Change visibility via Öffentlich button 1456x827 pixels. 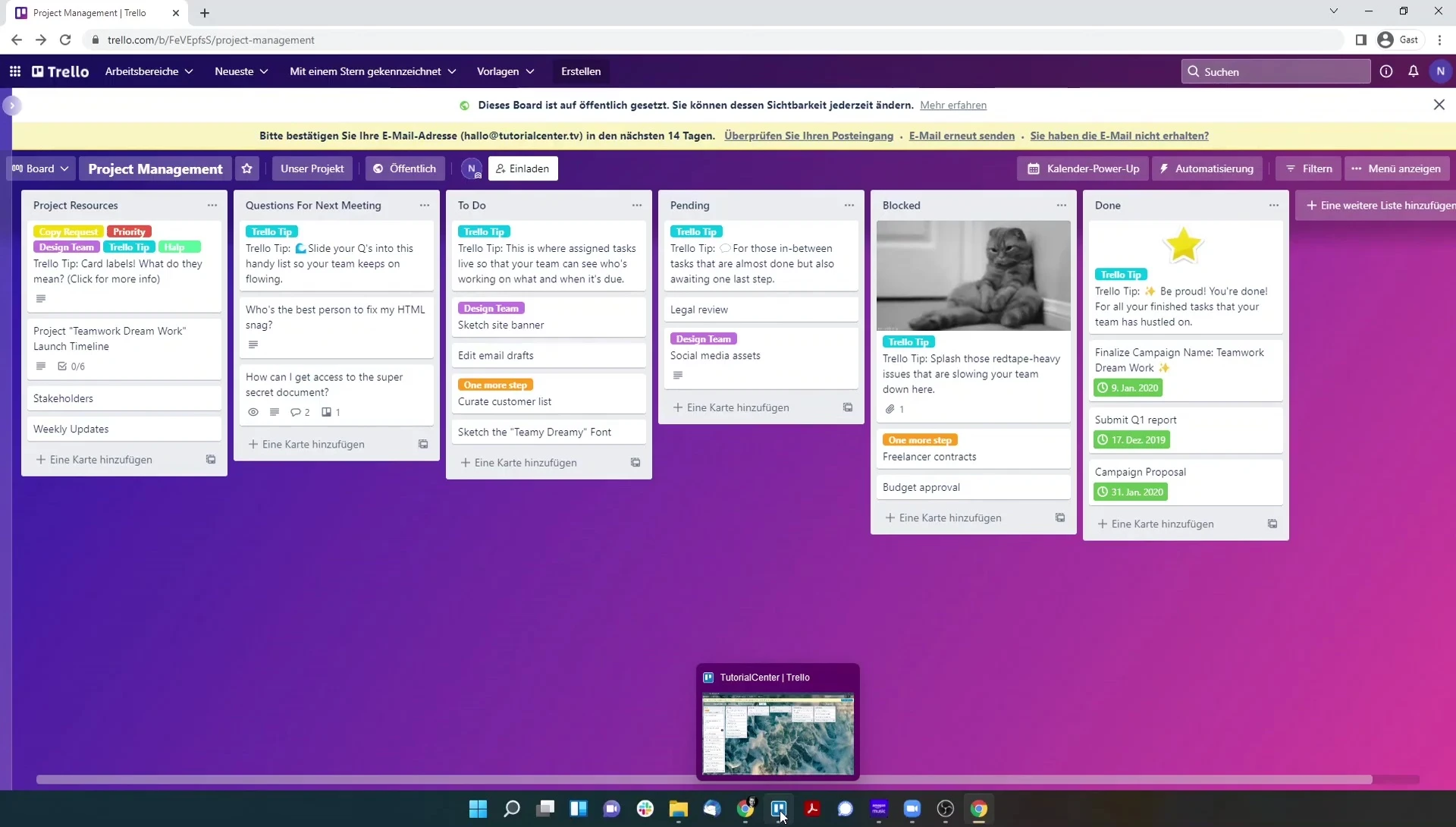(x=405, y=168)
